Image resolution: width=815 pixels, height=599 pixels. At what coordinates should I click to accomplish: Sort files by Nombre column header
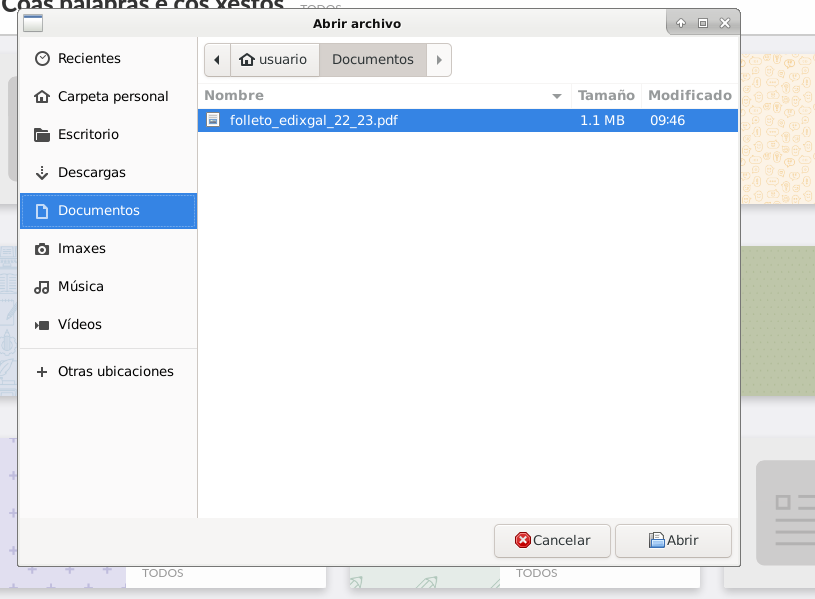pyautogui.click(x=380, y=95)
